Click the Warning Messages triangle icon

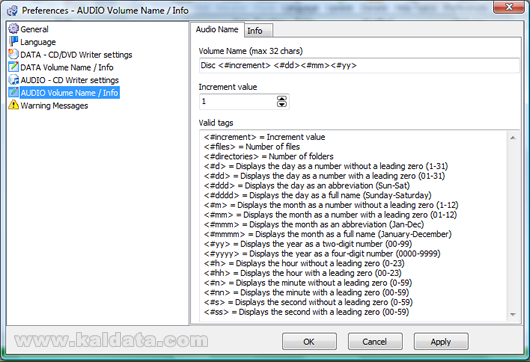pos(14,105)
